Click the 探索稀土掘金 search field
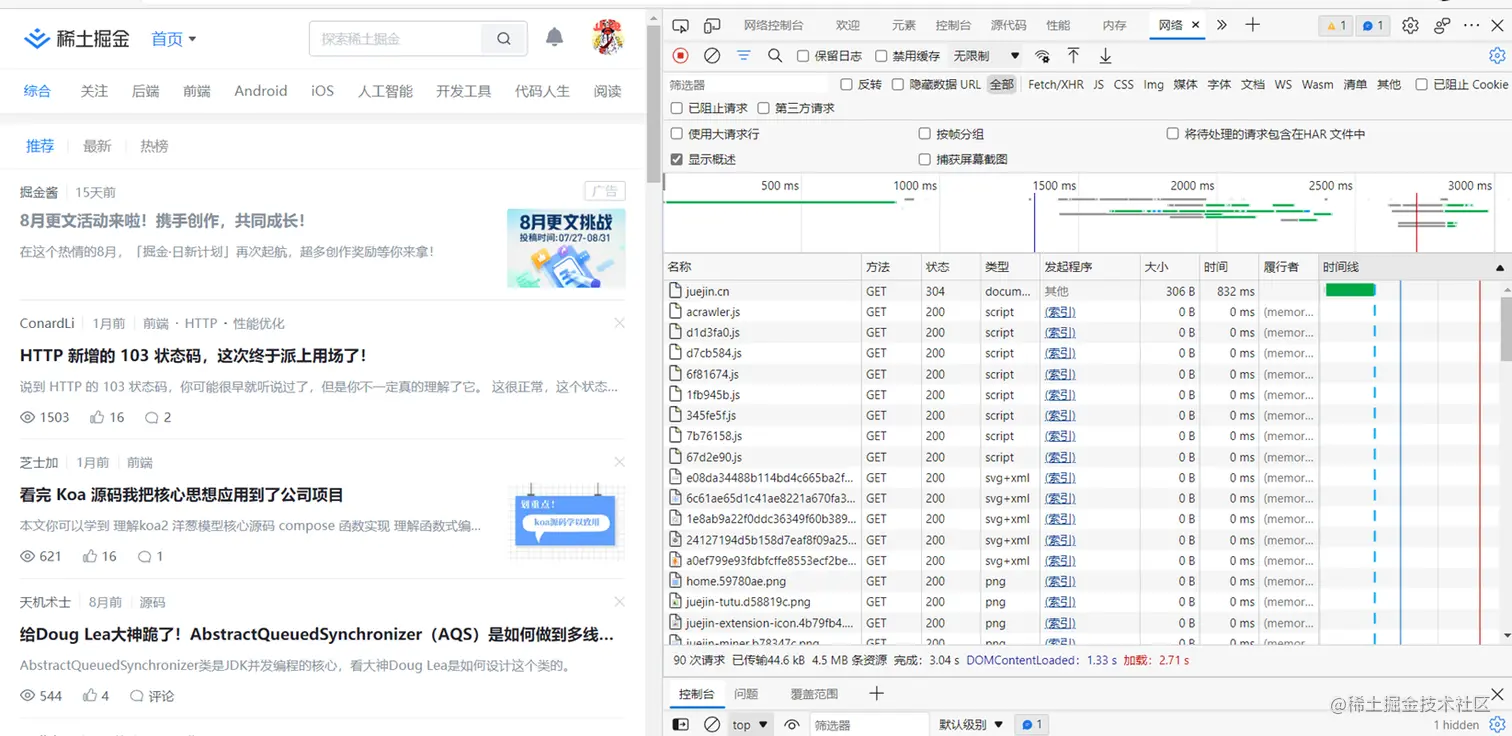1512x736 pixels. pyautogui.click(x=396, y=39)
